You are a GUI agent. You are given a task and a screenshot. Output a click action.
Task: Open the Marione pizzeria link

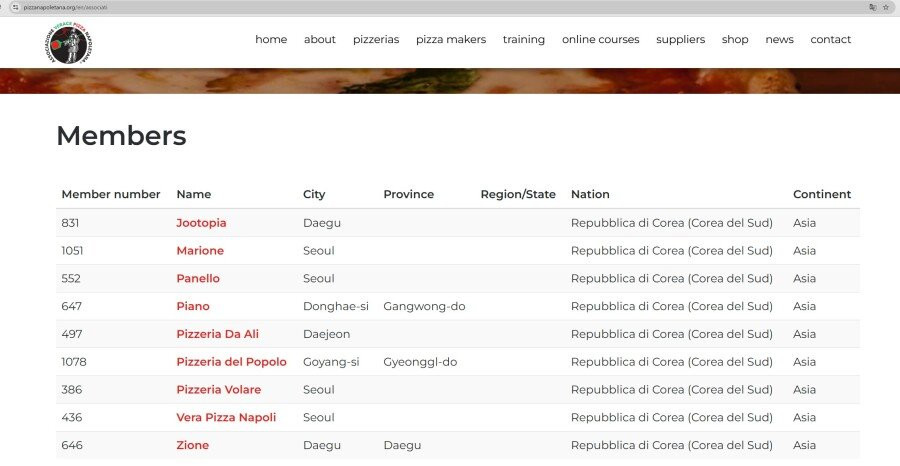click(x=200, y=251)
